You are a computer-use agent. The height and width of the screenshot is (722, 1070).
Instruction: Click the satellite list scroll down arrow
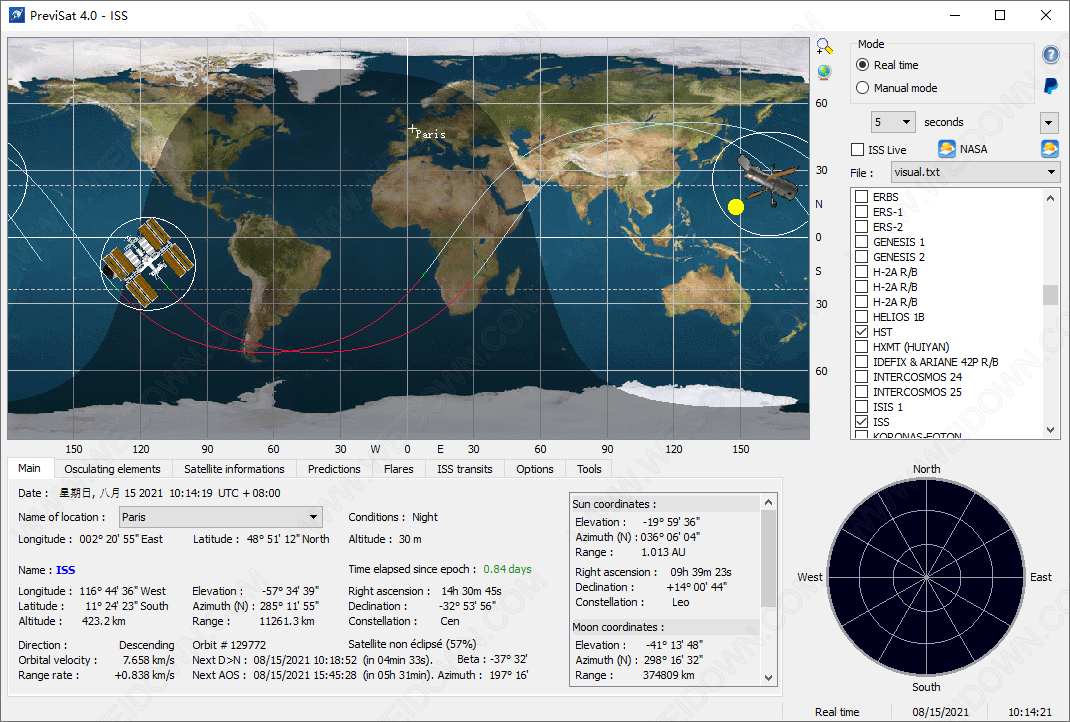click(x=1050, y=430)
